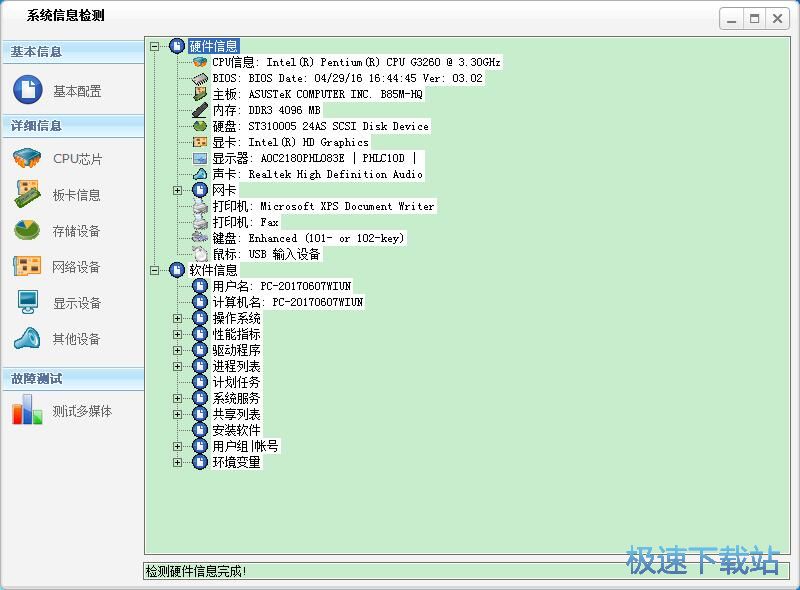
Task: Expand the 网卡 node
Action: tap(177, 190)
